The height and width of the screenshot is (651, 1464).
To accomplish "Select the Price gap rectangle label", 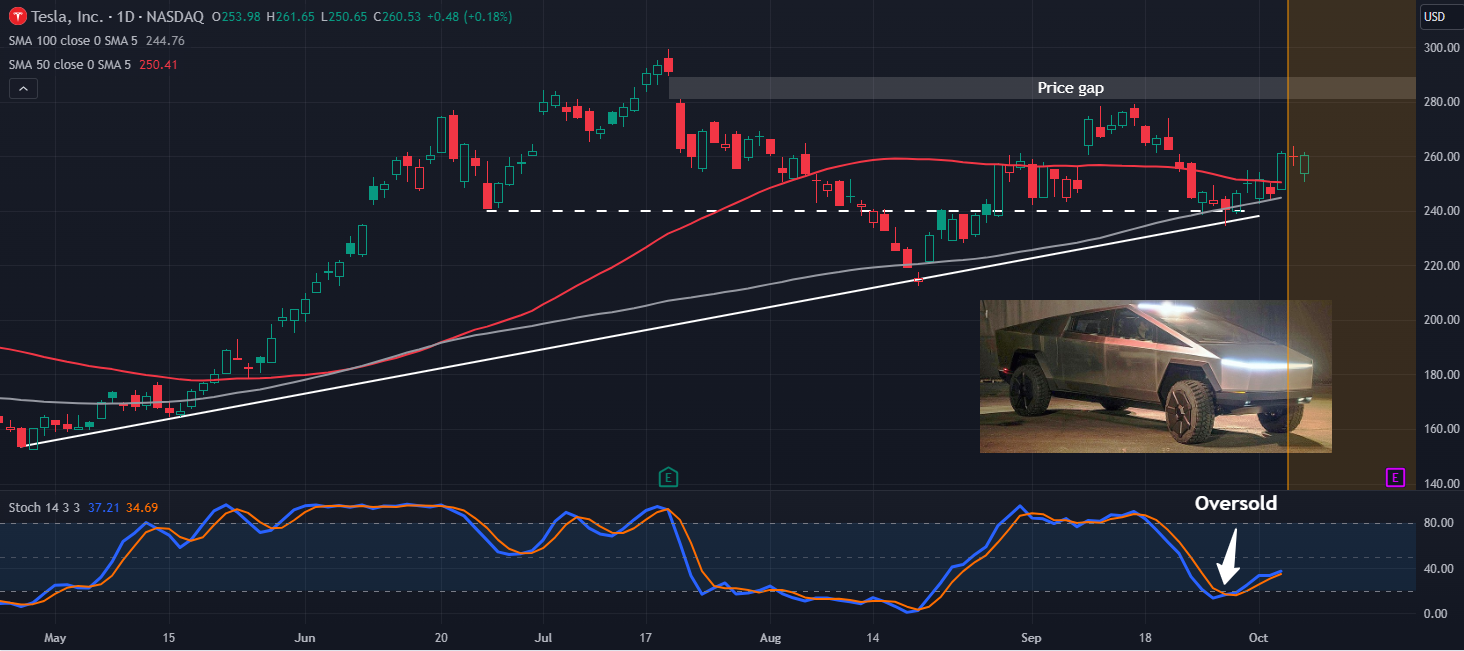I will point(1070,88).
